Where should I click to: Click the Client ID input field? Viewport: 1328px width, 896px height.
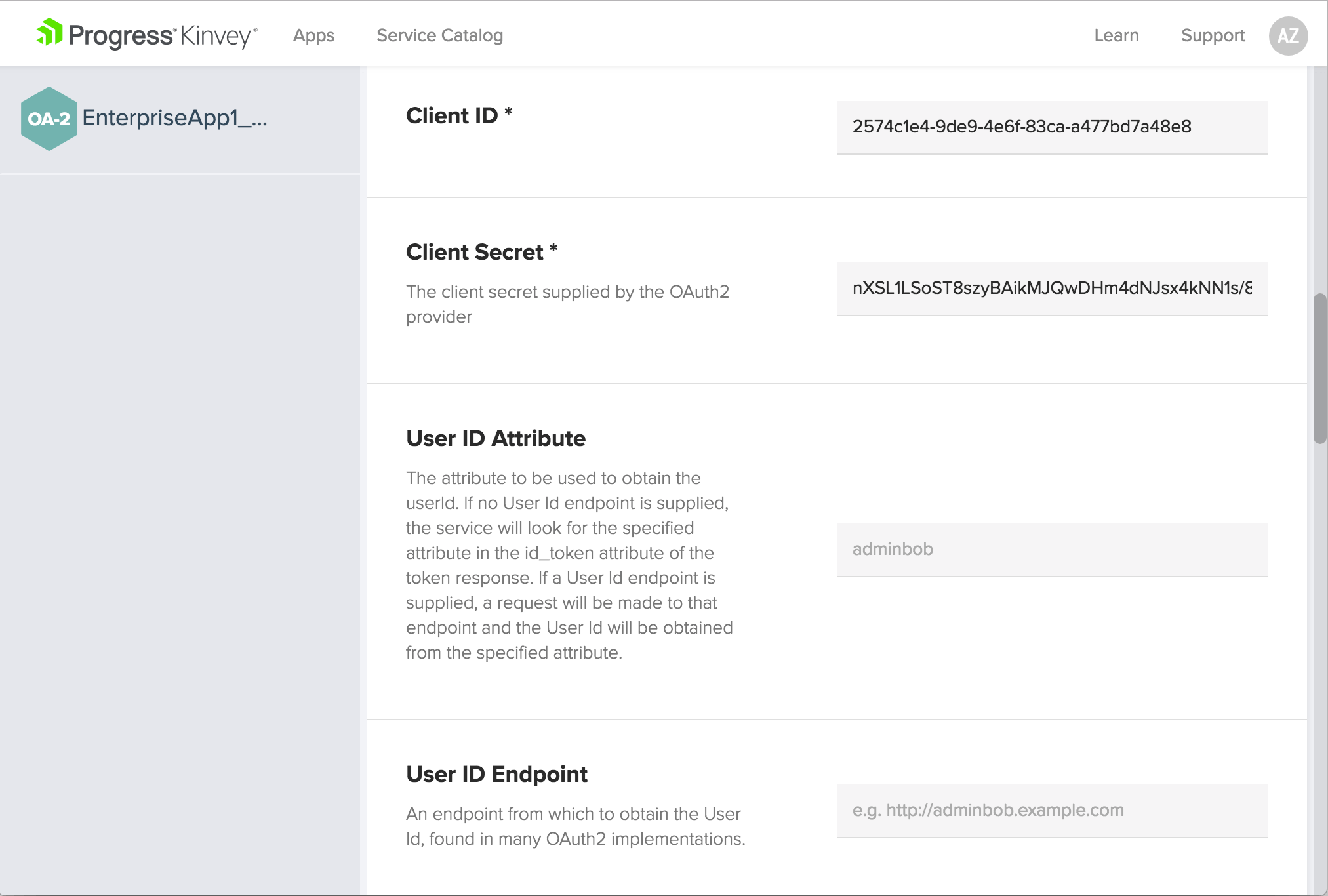click(x=1051, y=127)
